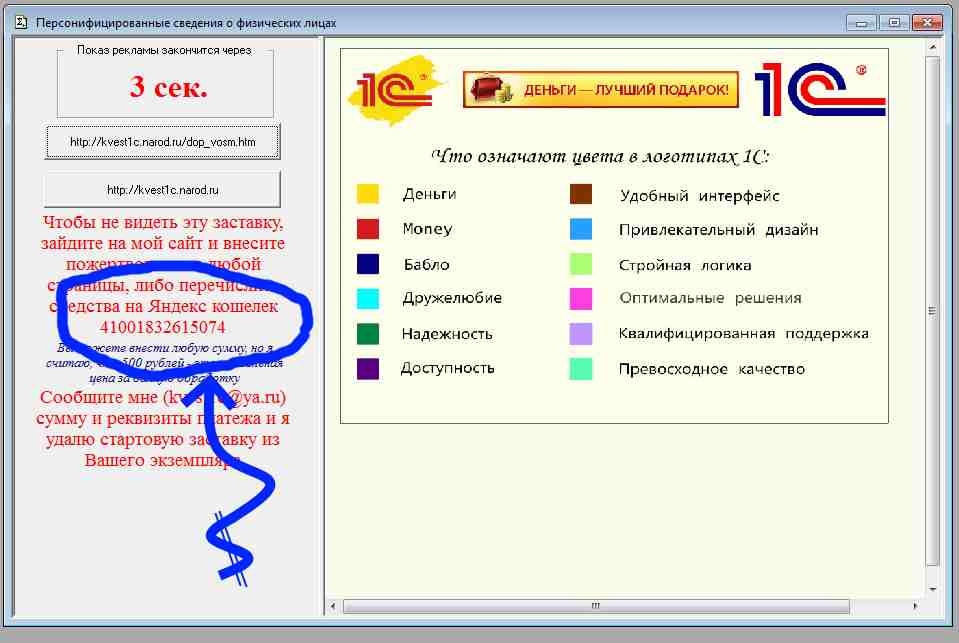This screenshot has height=643, width=959.
Task: Select the magenta swatch beside 'Оптимальные решения'
Action: [x=580, y=299]
